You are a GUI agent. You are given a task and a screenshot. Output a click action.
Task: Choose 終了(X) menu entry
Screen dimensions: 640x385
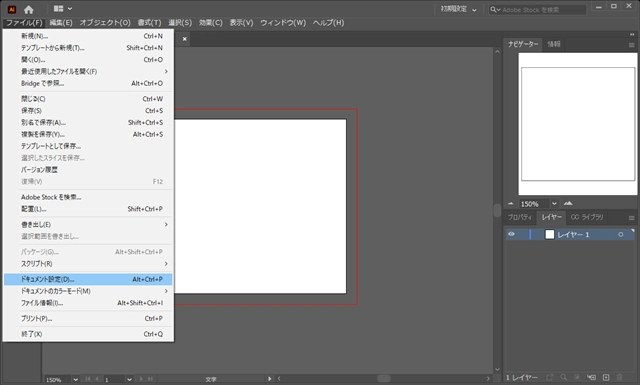(88, 334)
